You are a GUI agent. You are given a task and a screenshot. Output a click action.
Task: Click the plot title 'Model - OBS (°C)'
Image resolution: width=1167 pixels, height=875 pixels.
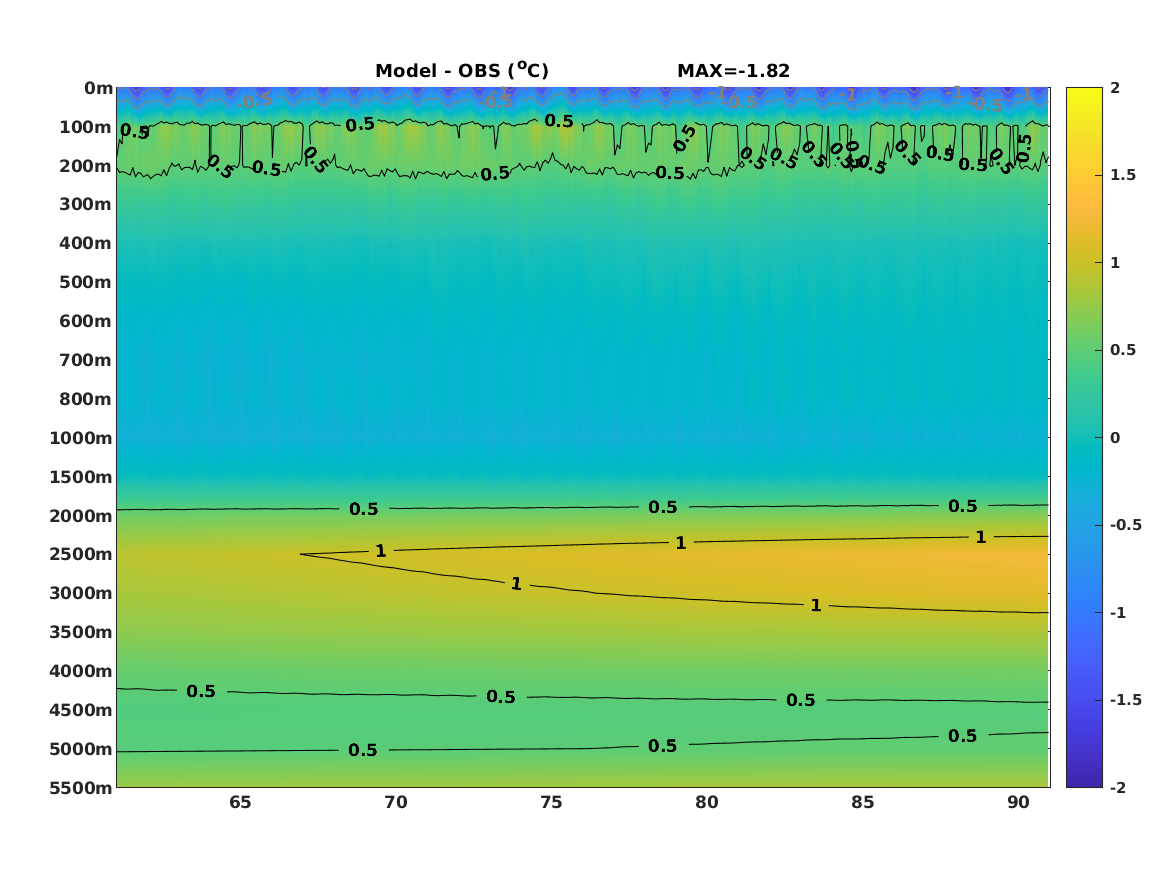[x=461, y=71]
